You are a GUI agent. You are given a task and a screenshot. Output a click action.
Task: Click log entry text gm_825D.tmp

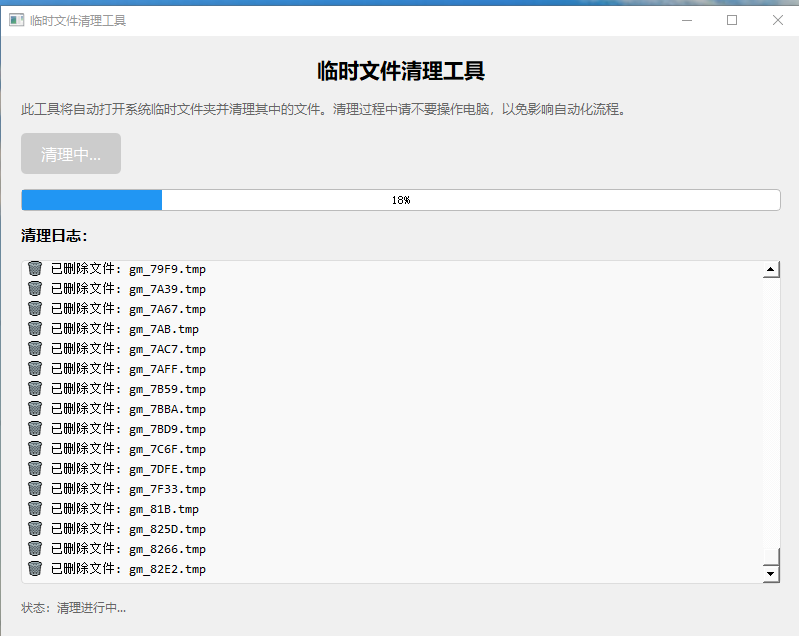[167, 529]
